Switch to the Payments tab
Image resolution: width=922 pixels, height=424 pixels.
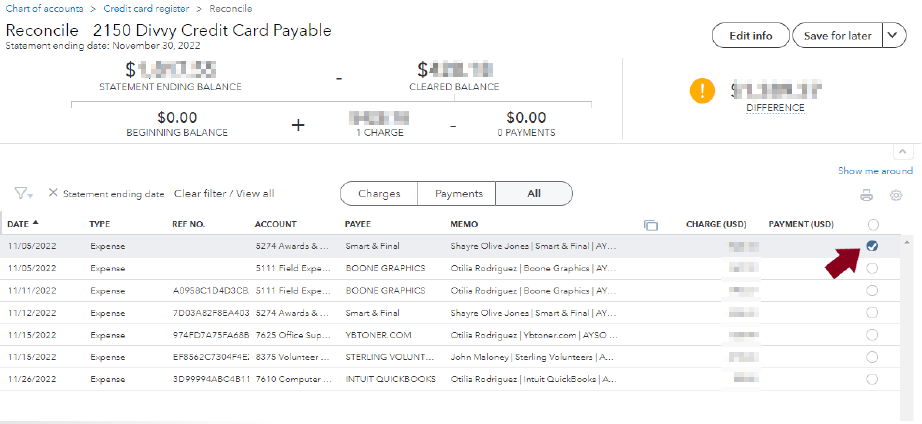coord(457,193)
